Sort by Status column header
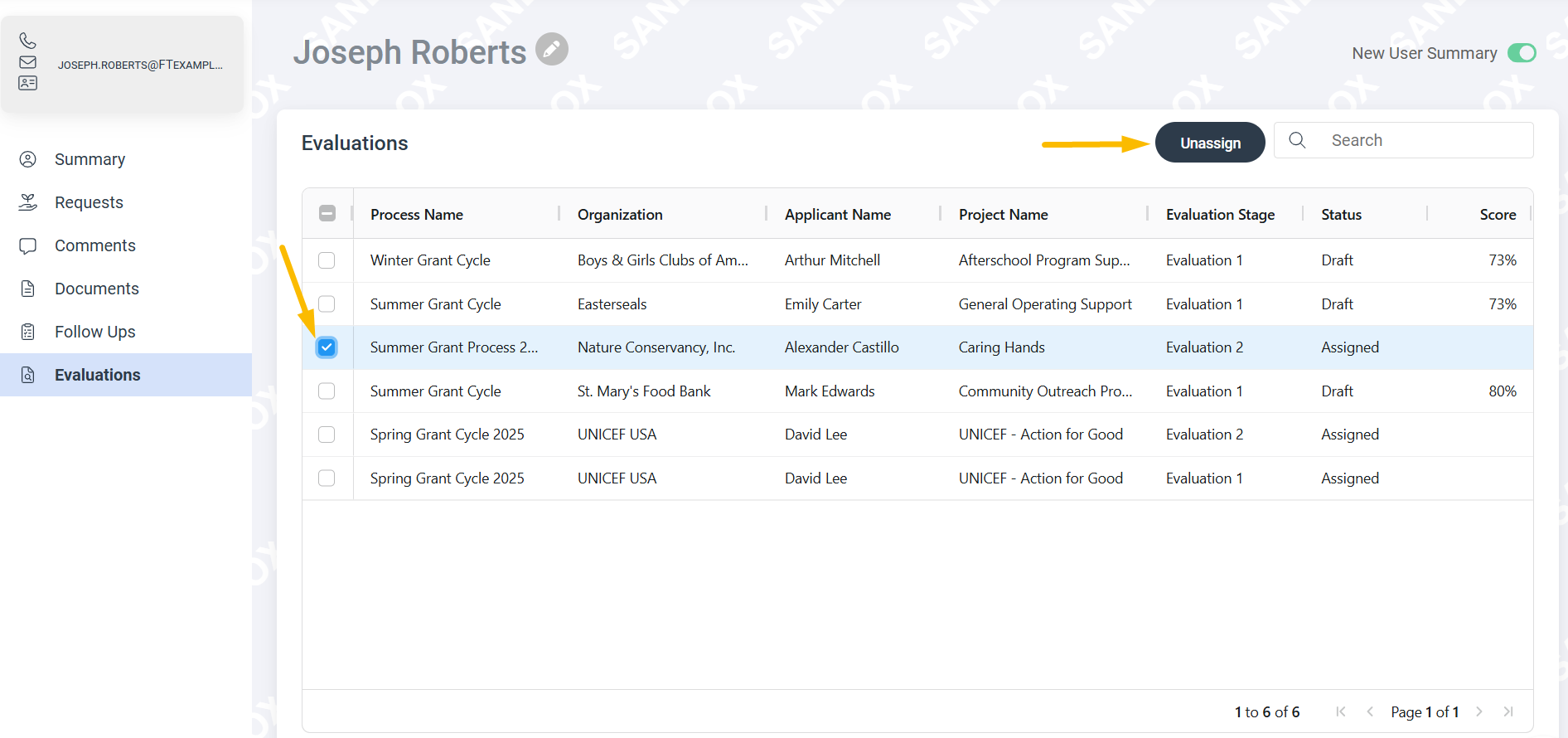The image size is (1568, 738). coord(1342,215)
